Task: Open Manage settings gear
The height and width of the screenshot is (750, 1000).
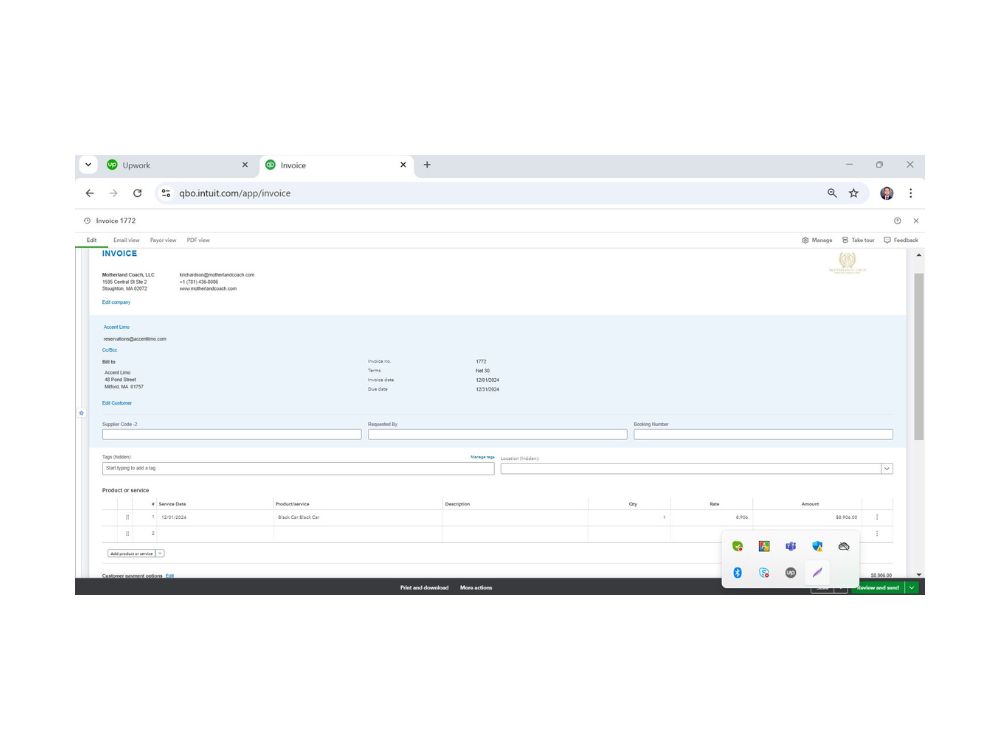Action: (x=817, y=240)
